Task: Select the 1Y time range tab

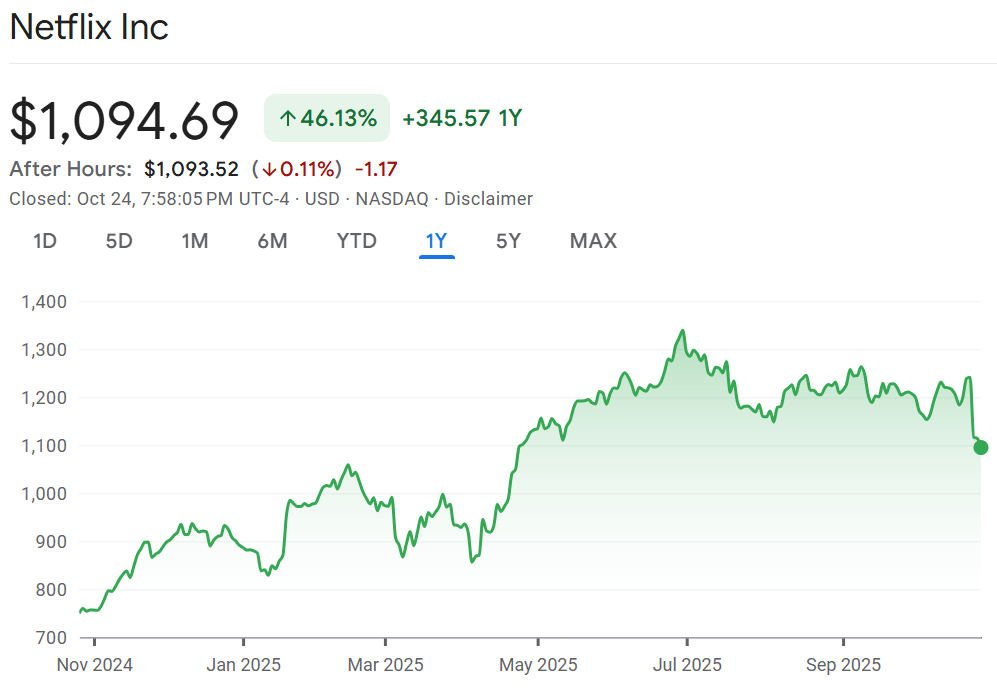Action: [437, 241]
